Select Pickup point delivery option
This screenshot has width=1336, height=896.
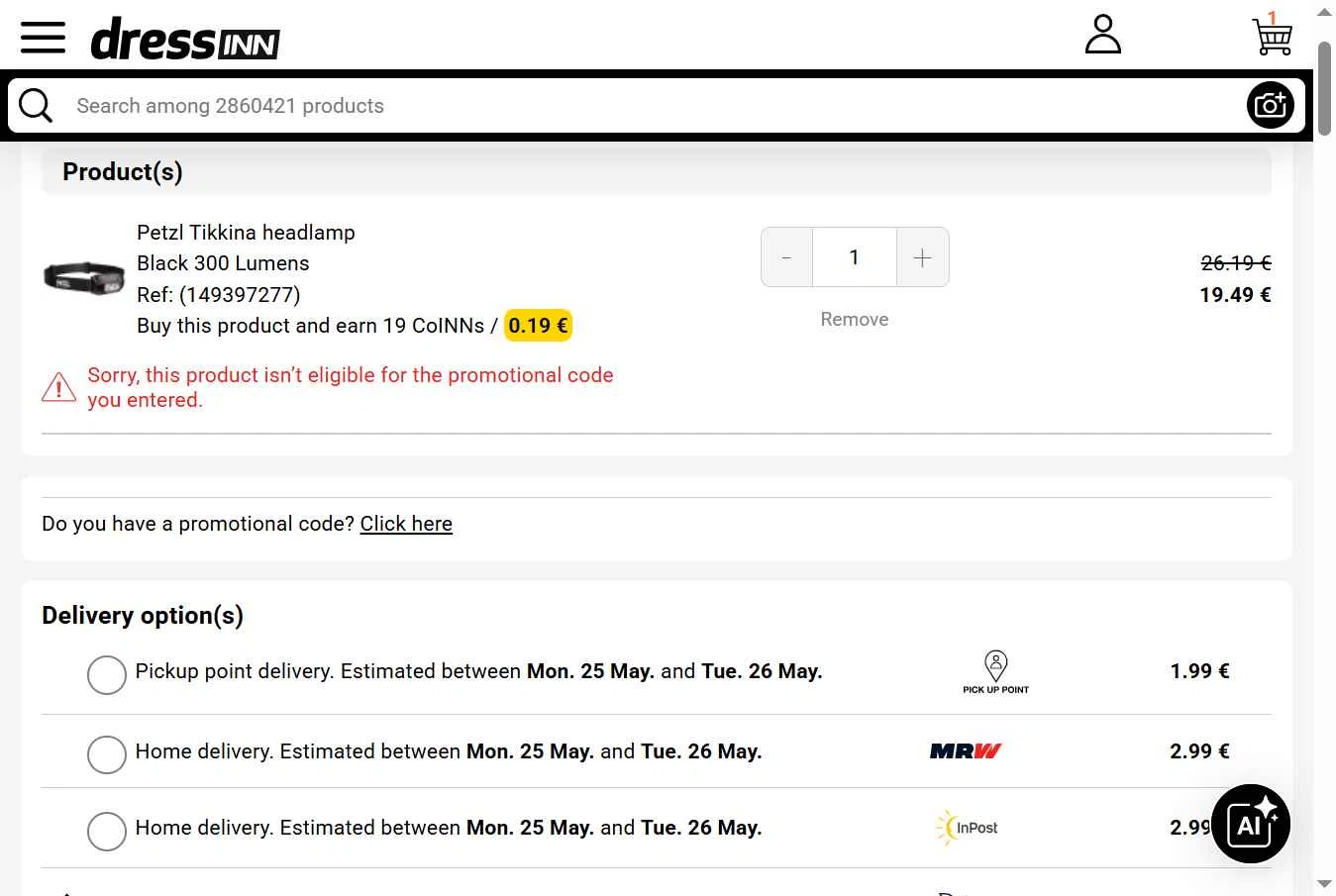pyautogui.click(x=107, y=675)
